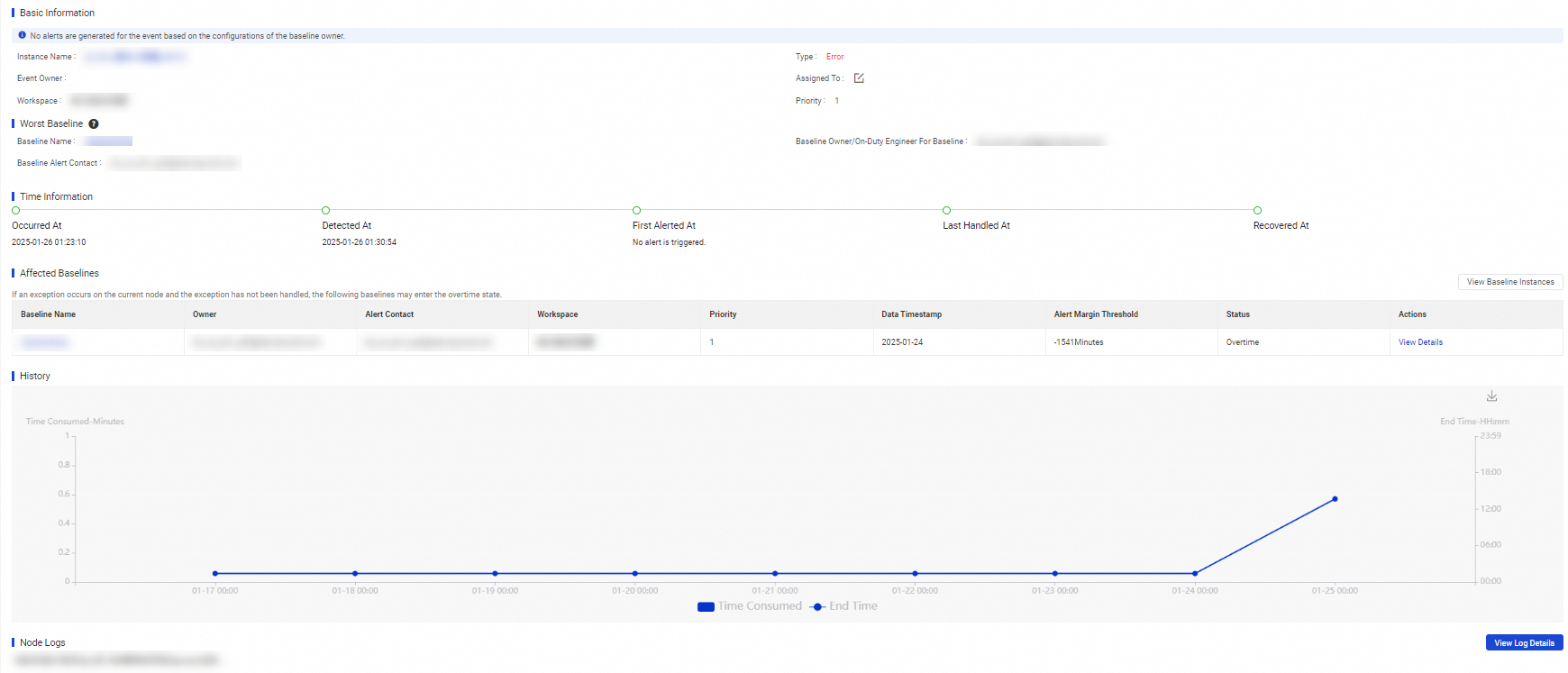
Task: Click the Occurred At time 2025-01-26 01:23:10
Action: coord(49,242)
